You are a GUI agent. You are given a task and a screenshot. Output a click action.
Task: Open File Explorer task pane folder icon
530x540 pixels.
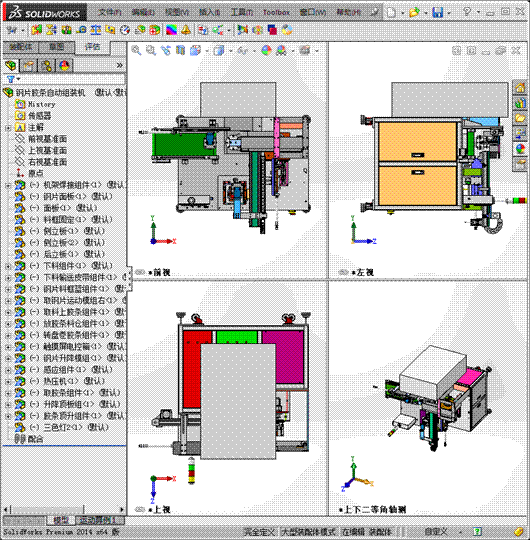tap(520, 118)
